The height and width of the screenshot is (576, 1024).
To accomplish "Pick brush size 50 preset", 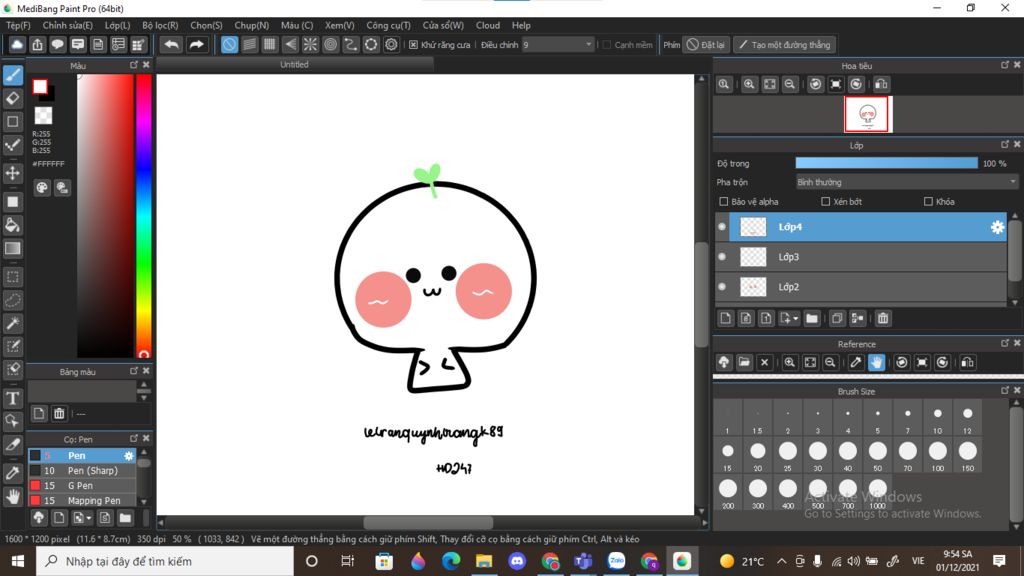I will (878, 455).
